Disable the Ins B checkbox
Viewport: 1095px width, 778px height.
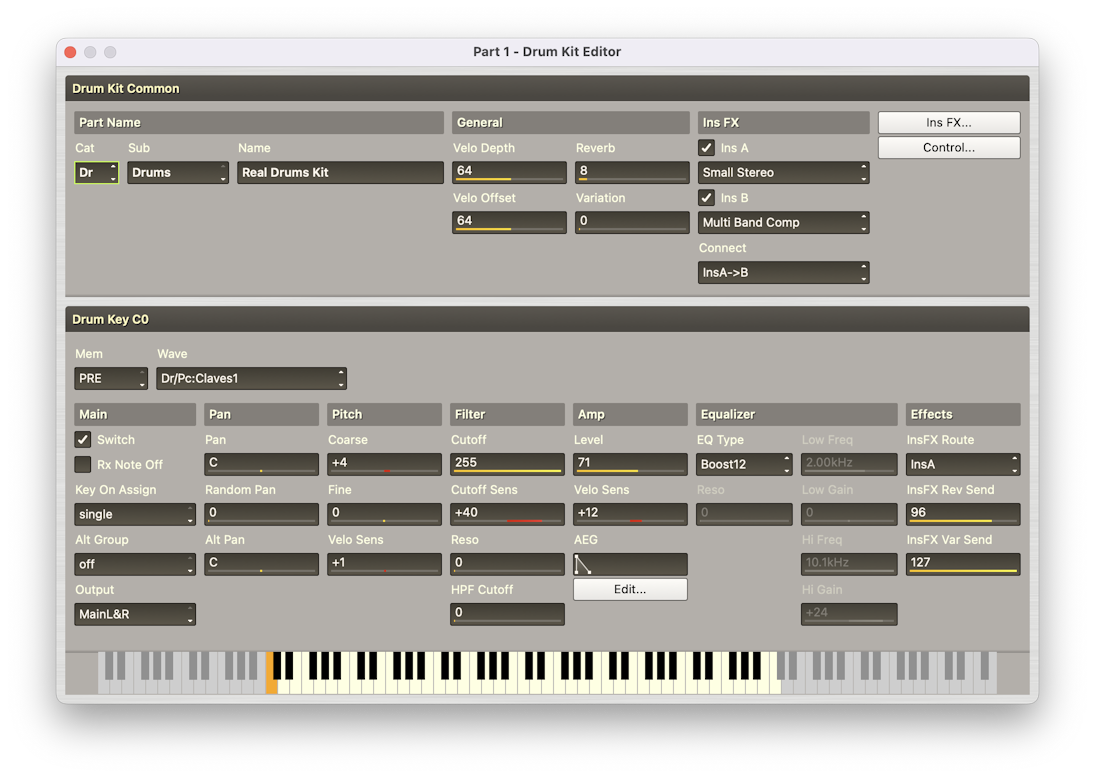click(x=707, y=198)
